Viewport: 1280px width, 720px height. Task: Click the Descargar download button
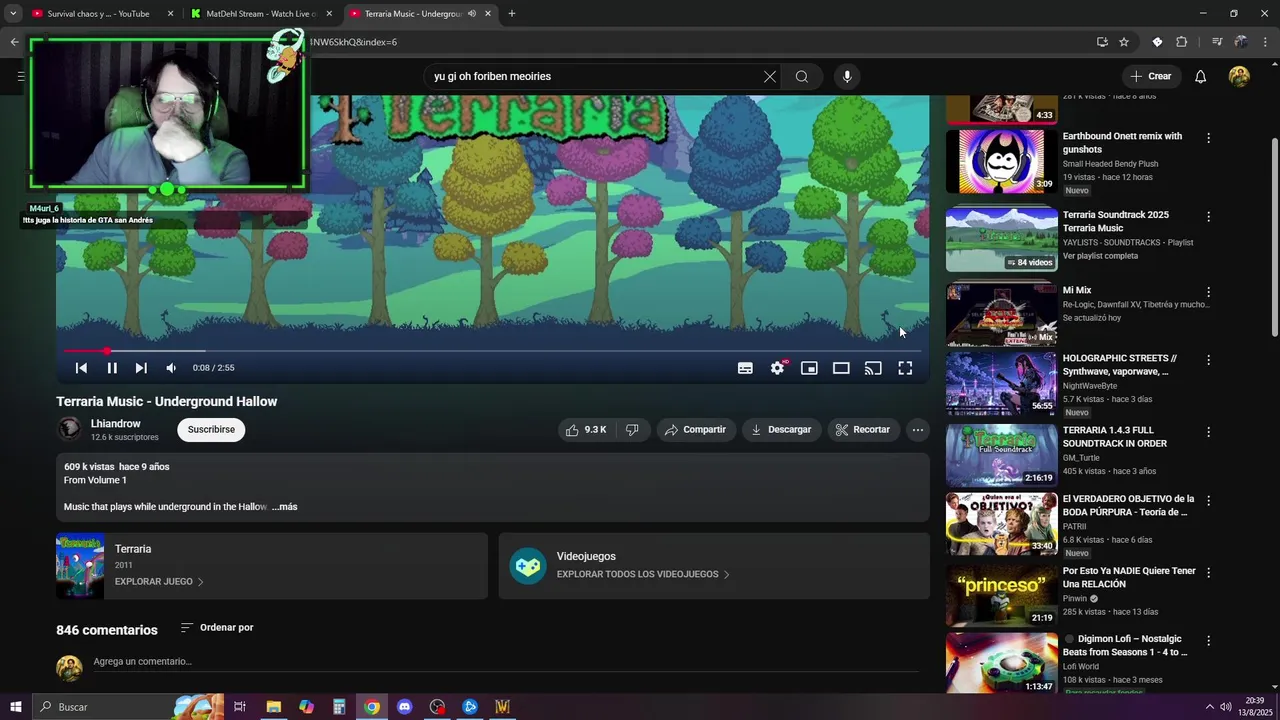tap(781, 430)
